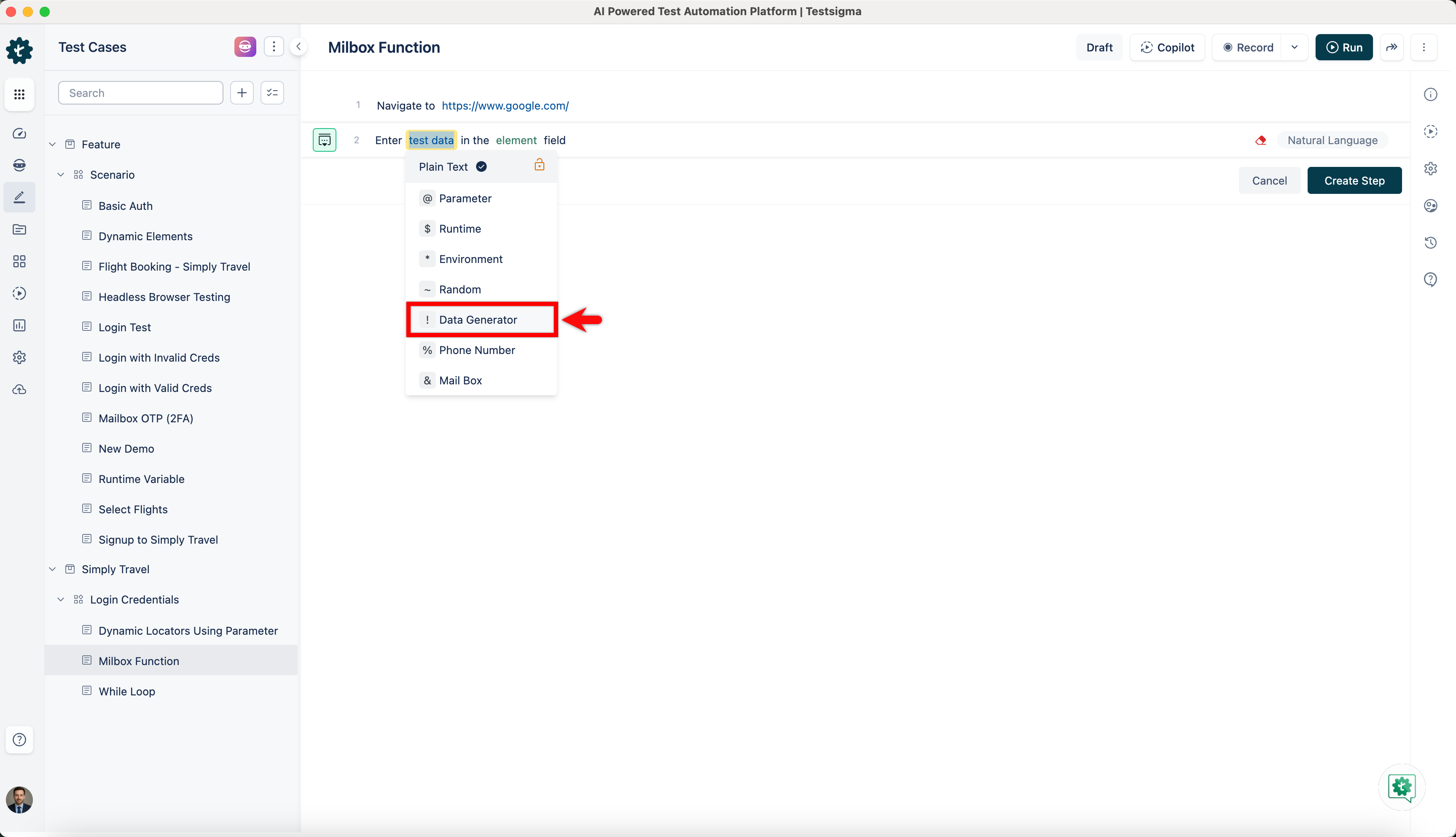The image size is (1456, 837).
Task: Open the Record dropdown arrow
Action: click(x=1295, y=47)
